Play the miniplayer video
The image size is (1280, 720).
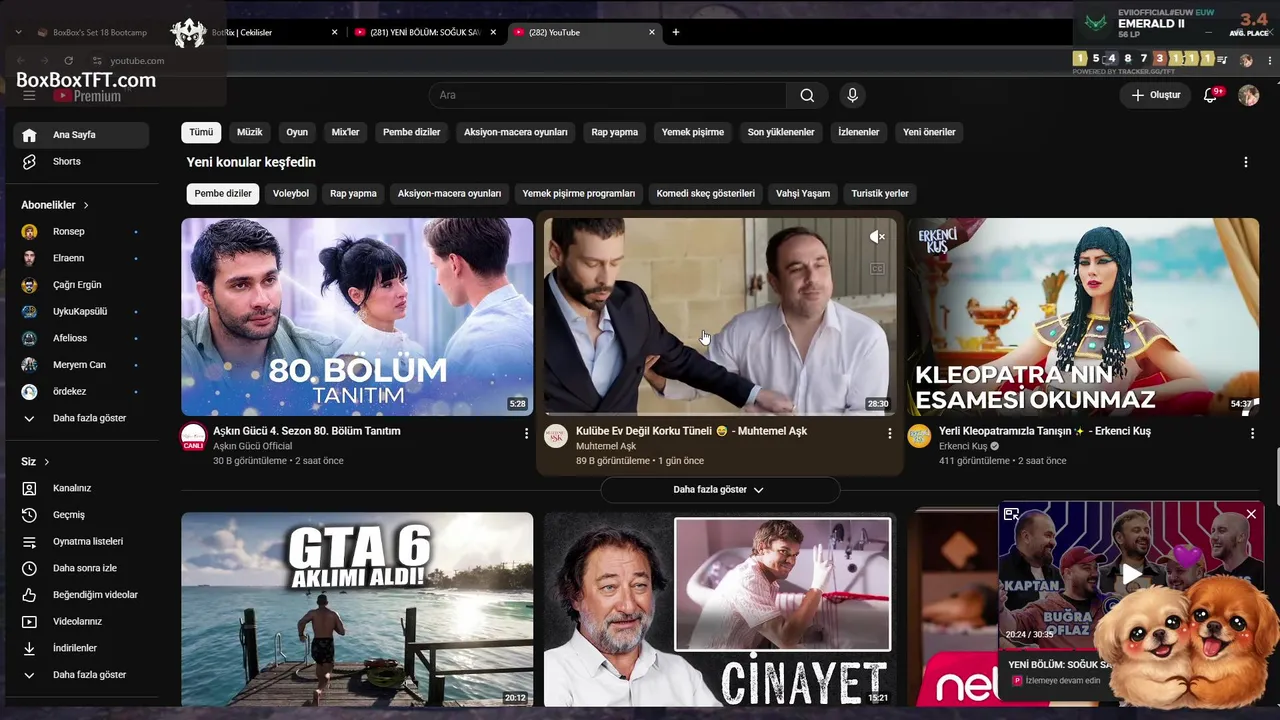pos(1131,574)
